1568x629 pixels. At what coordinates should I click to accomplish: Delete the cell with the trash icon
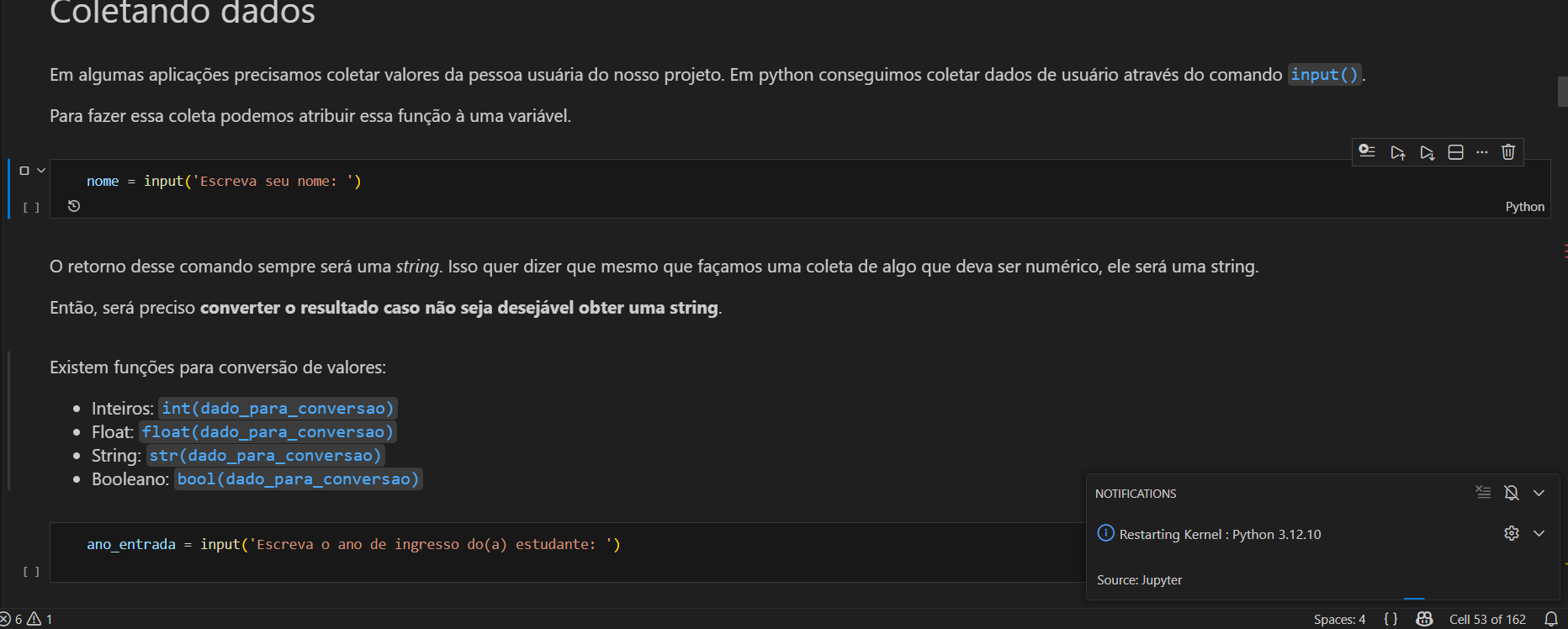[x=1508, y=152]
